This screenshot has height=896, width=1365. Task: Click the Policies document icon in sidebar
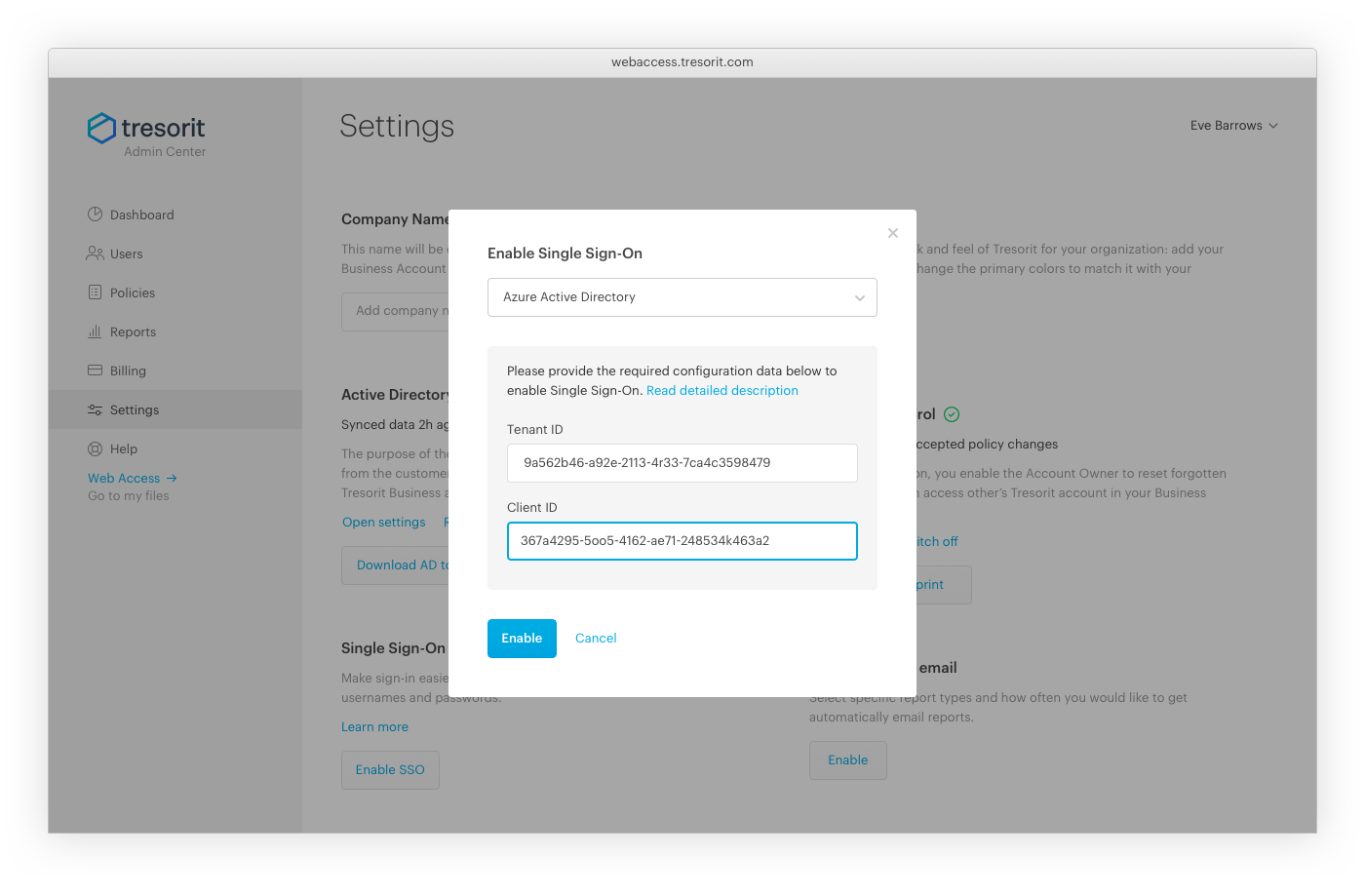click(95, 292)
